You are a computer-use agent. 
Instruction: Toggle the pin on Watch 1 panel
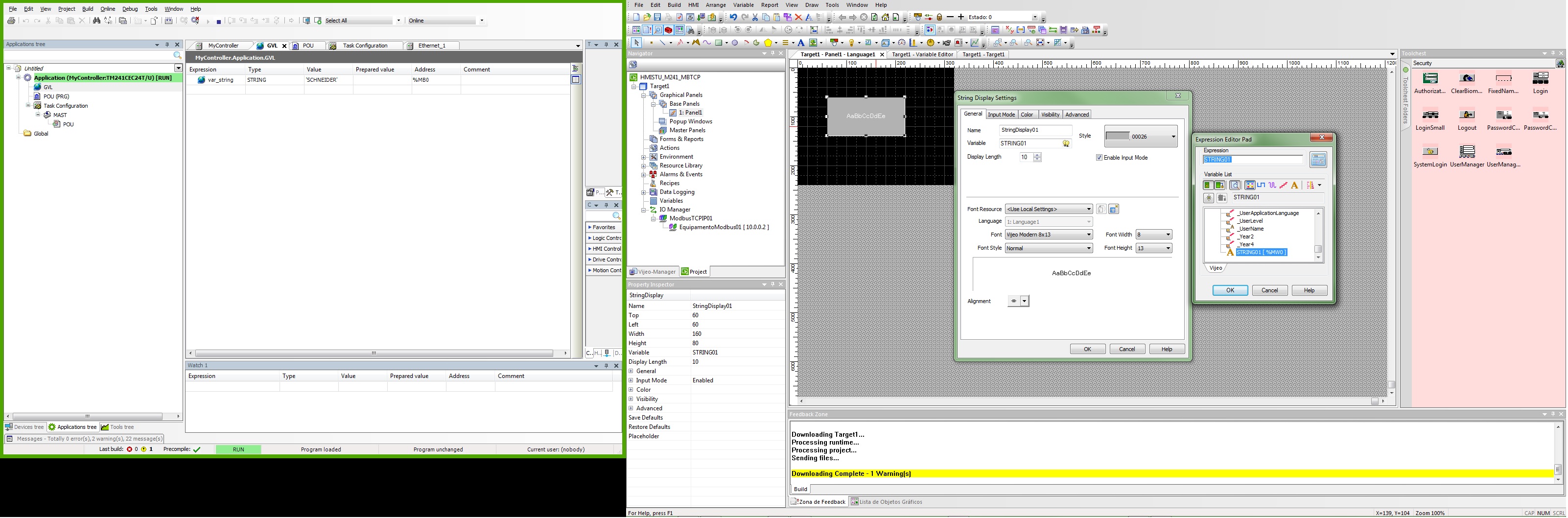(606, 366)
